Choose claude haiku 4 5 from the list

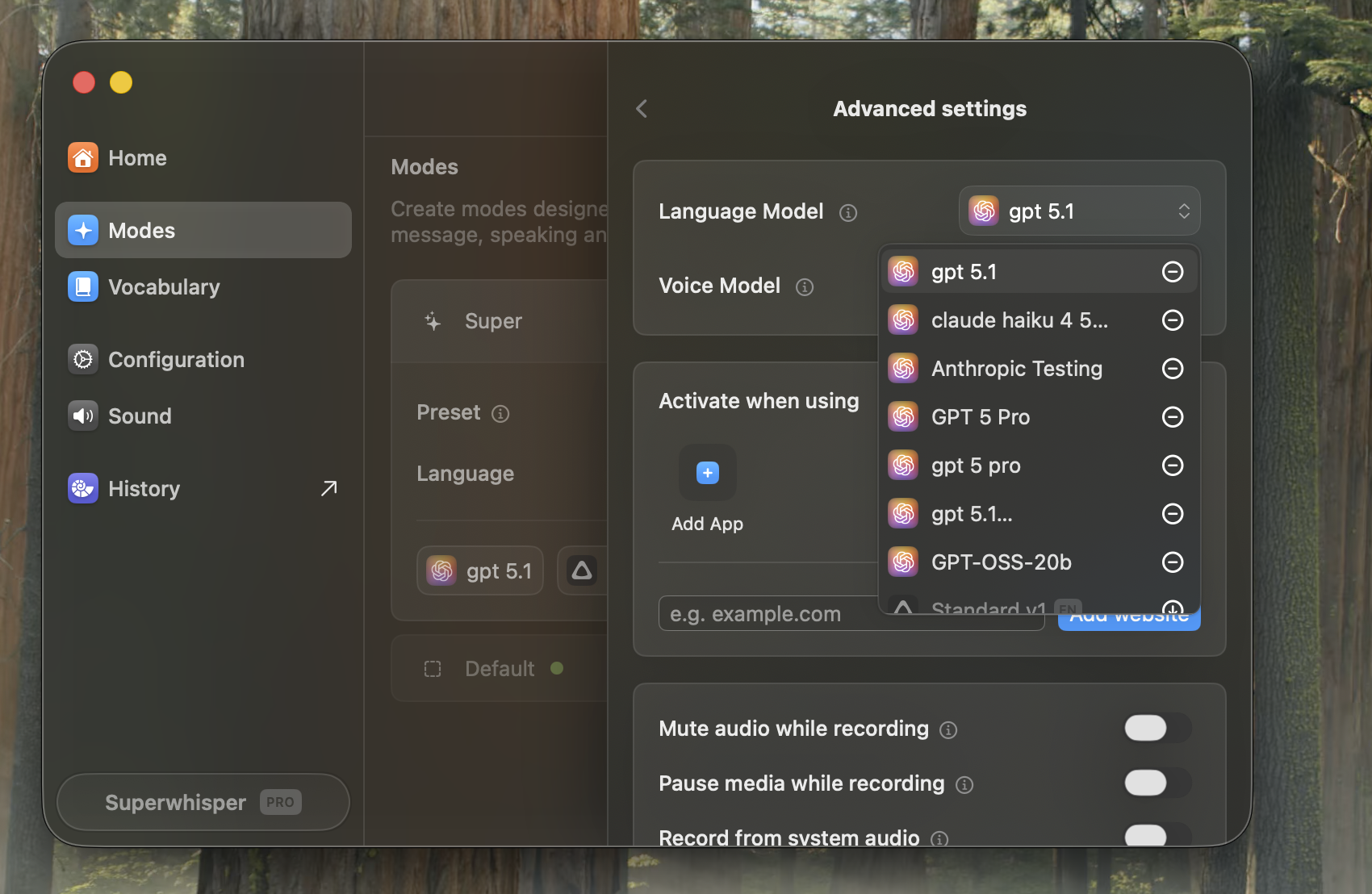point(1019,320)
